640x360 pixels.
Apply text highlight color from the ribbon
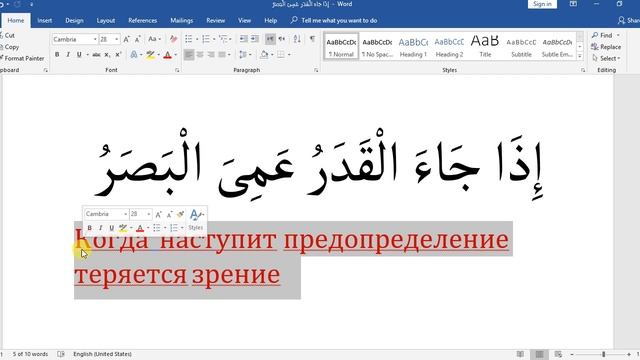pyautogui.click(x=150, y=54)
